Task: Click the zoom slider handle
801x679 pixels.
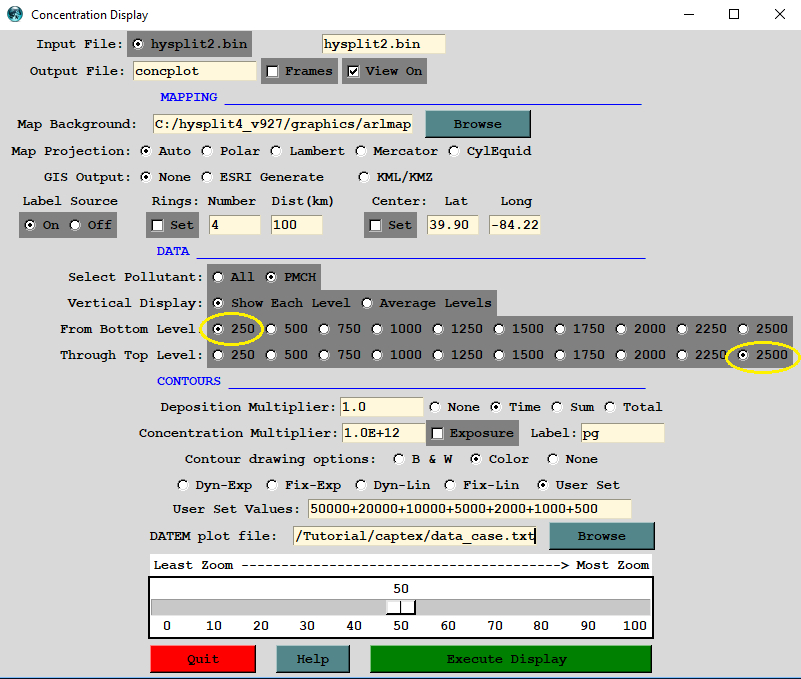Action: 401,607
